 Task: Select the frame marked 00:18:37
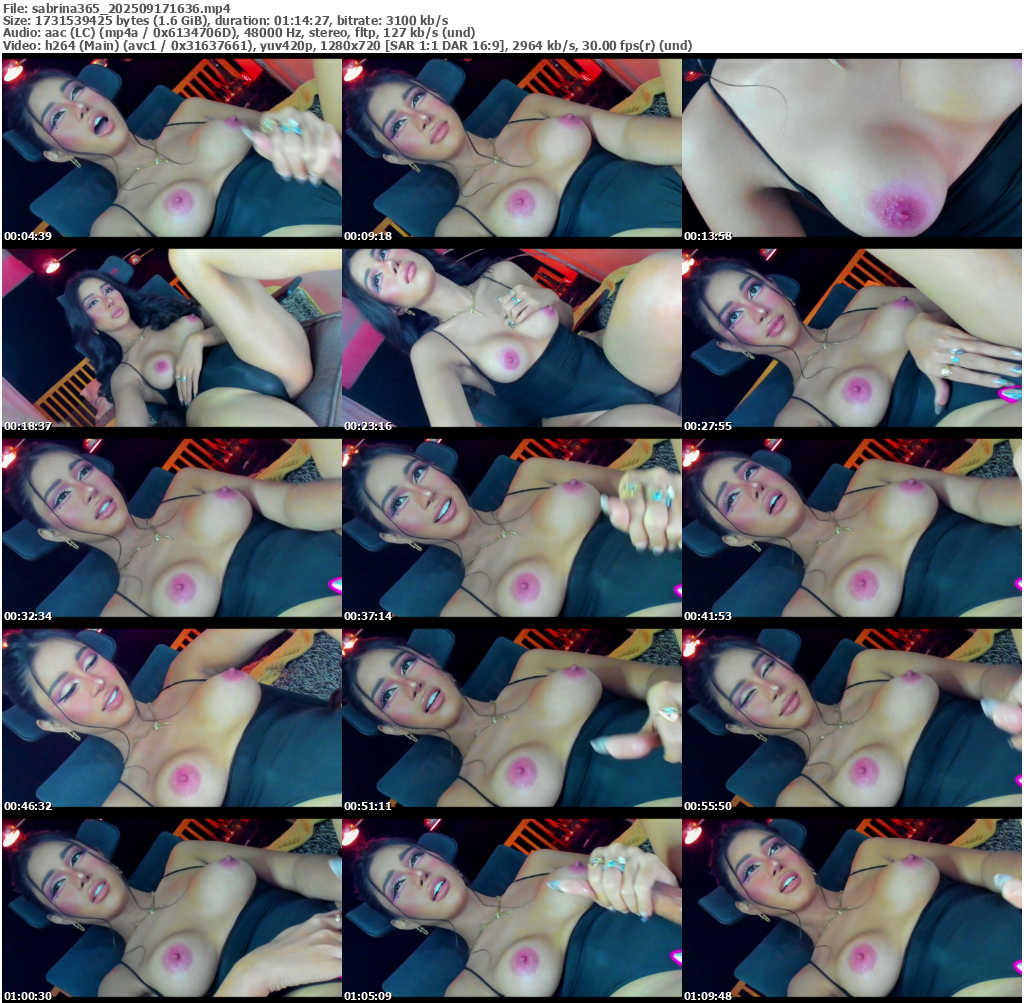coord(172,338)
